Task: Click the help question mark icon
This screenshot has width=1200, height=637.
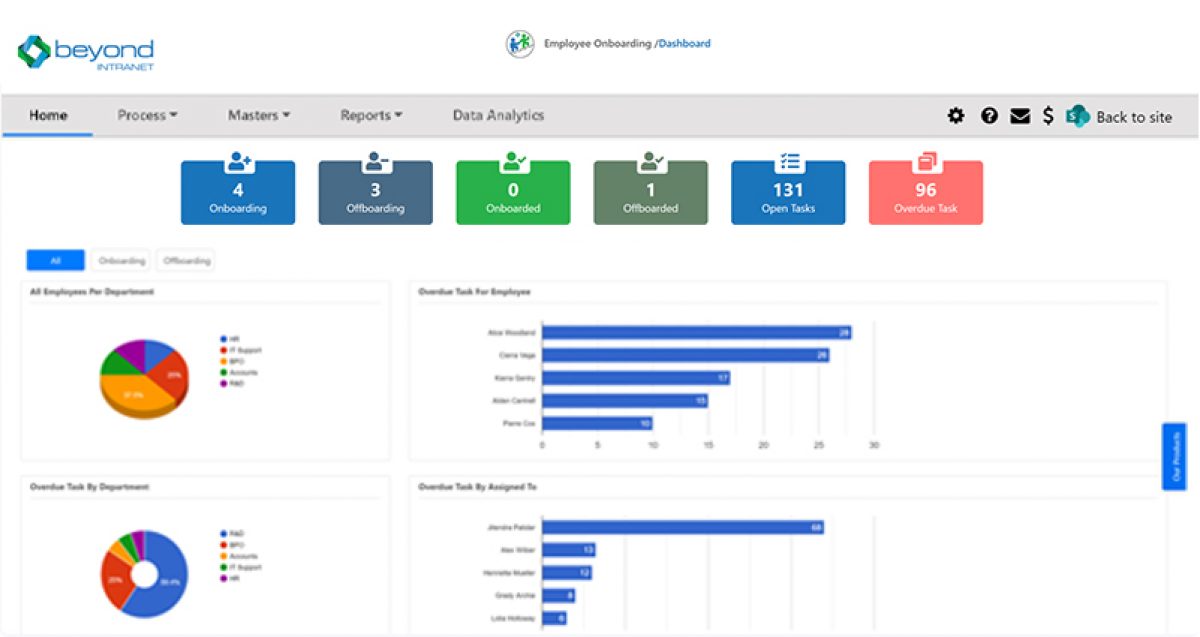Action: (x=989, y=116)
